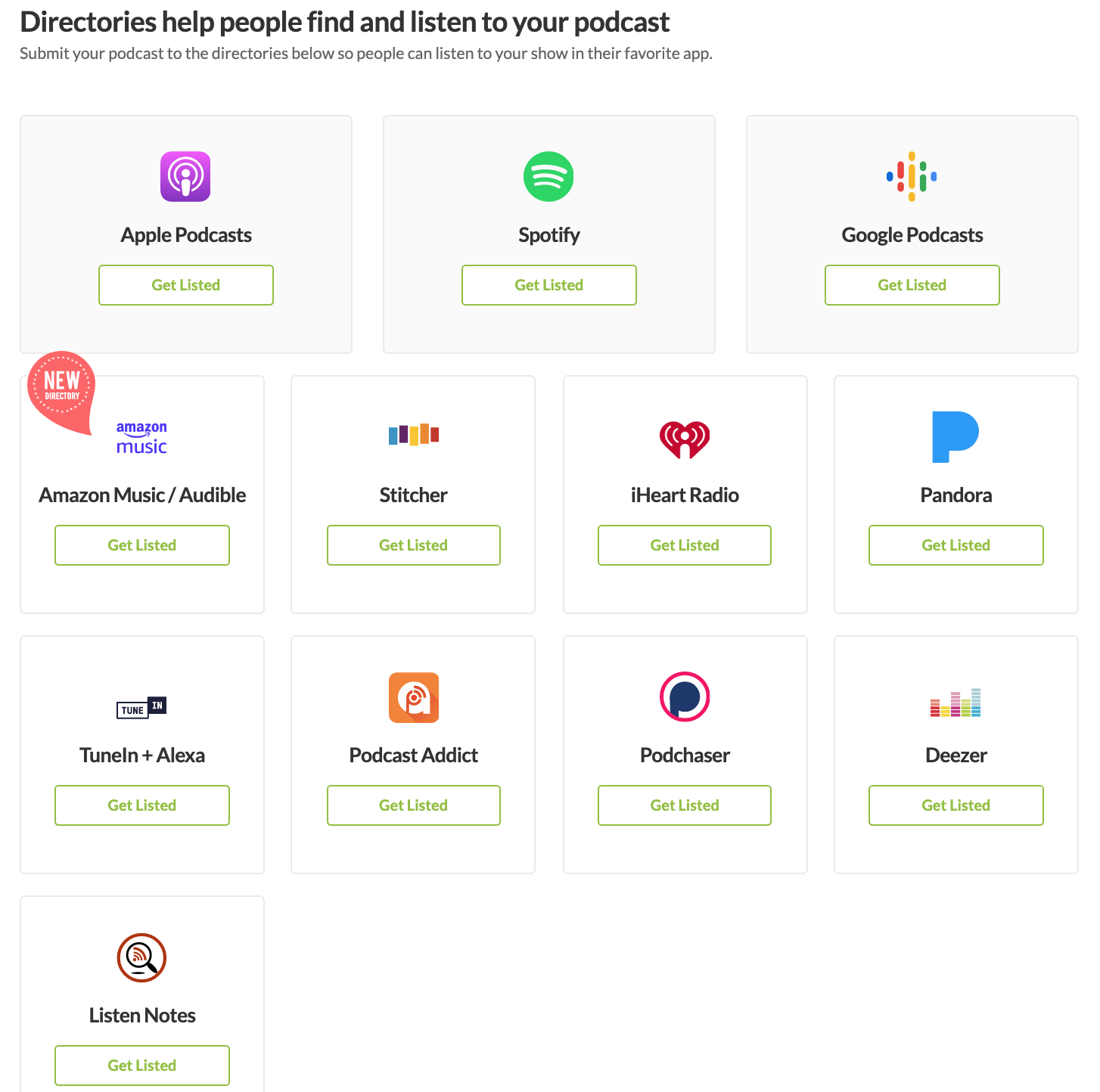Viewport: 1100px width, 1092px height.
Task: Click the Google Podcasts colorful icon
Action: (912, 176)
